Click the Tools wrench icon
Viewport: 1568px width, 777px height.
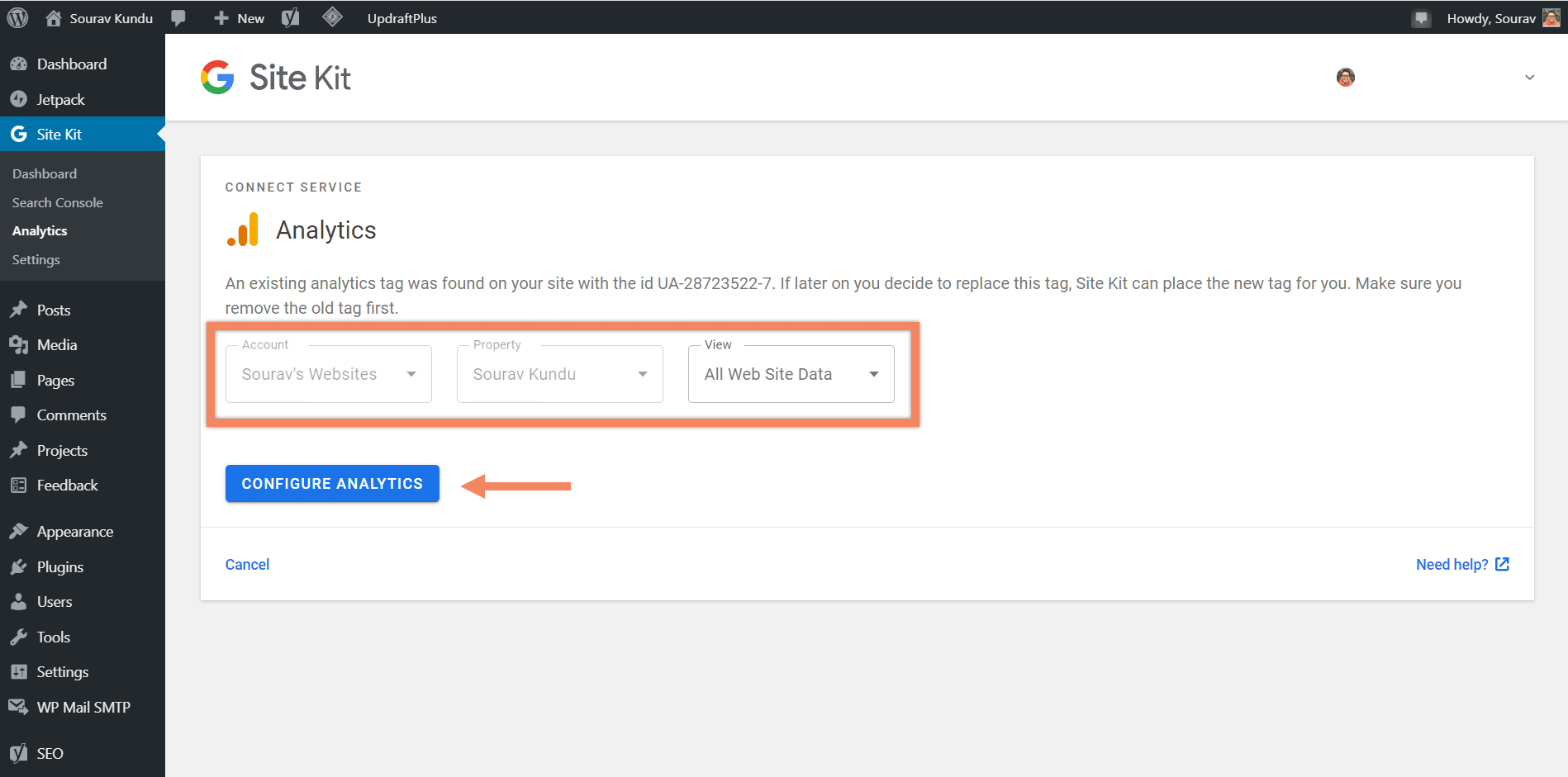[x=18, y=637]
